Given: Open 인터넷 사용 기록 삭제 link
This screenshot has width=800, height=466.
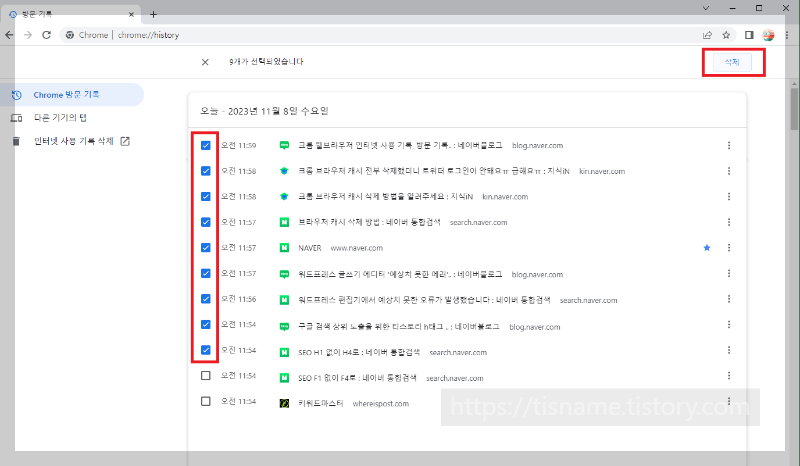Looking at the screenshot, I should click(x=73, y=141).
